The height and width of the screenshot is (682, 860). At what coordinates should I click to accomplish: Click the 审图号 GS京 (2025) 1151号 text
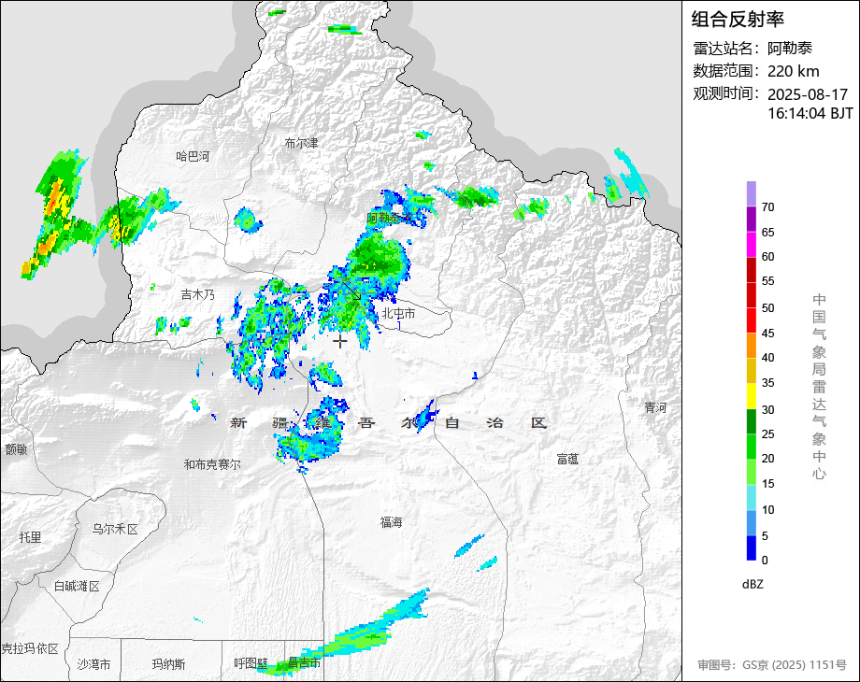(x=772, y=665)
